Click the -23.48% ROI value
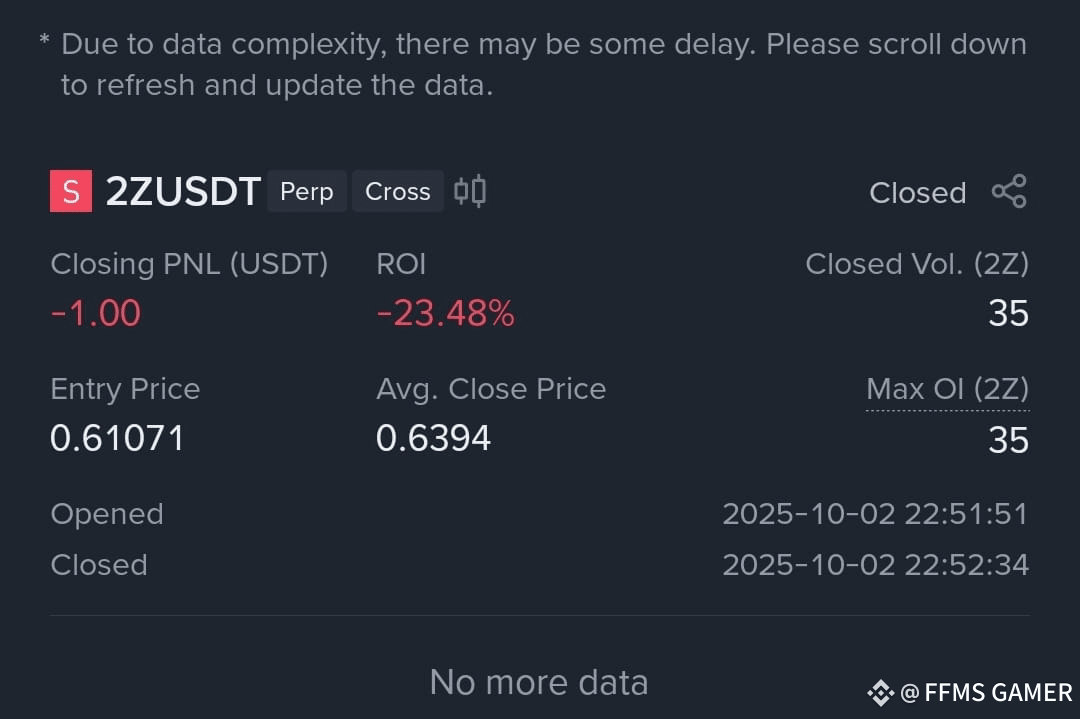This screenshot has width=1080, height=719. pyautogui.click(x=445, y=313)
